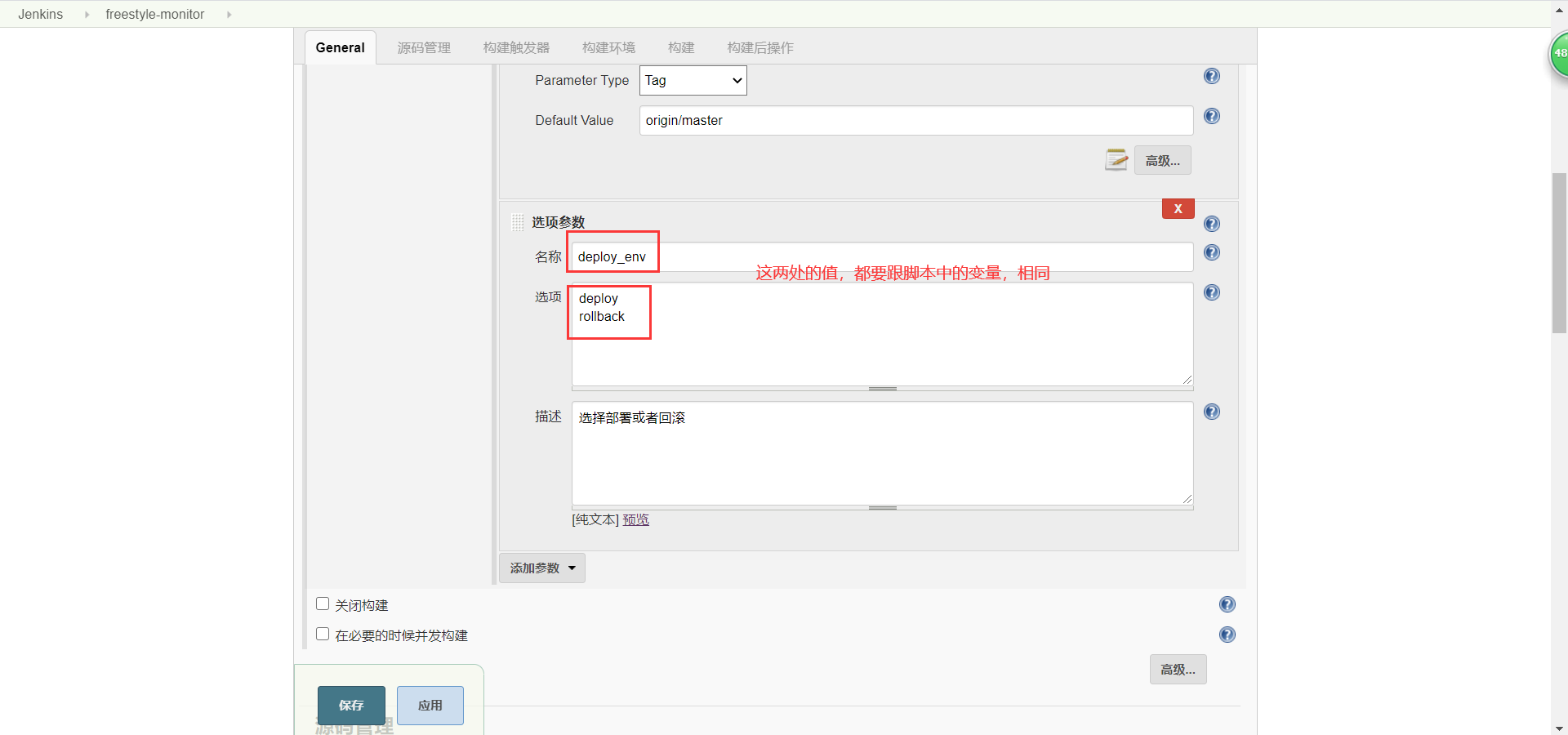Click the [纯文本] text label
The image size is (1568, 735).
[x=595, y=519]
